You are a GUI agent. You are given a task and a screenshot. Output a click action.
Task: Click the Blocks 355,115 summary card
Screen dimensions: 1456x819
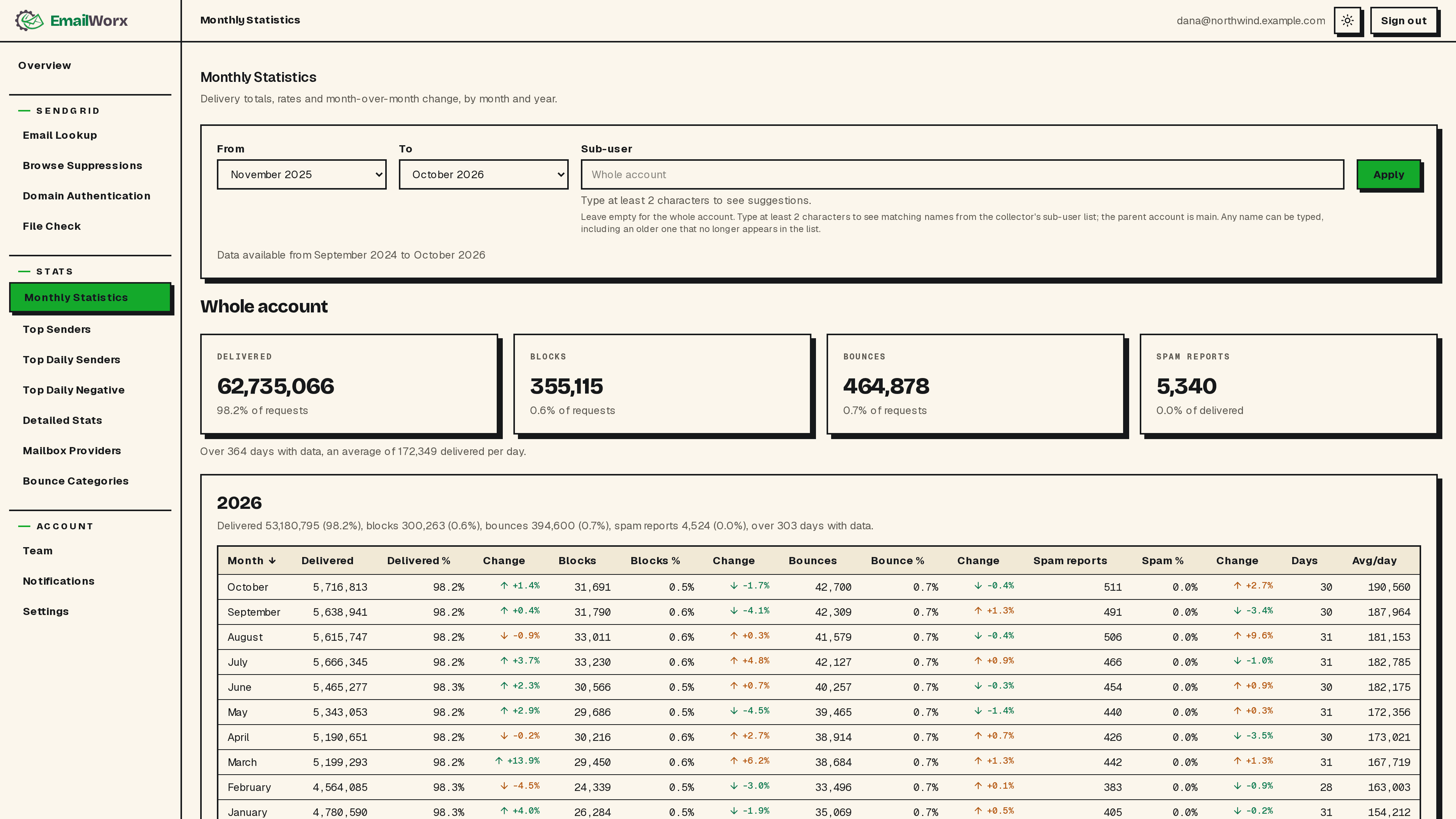(662, 384)
